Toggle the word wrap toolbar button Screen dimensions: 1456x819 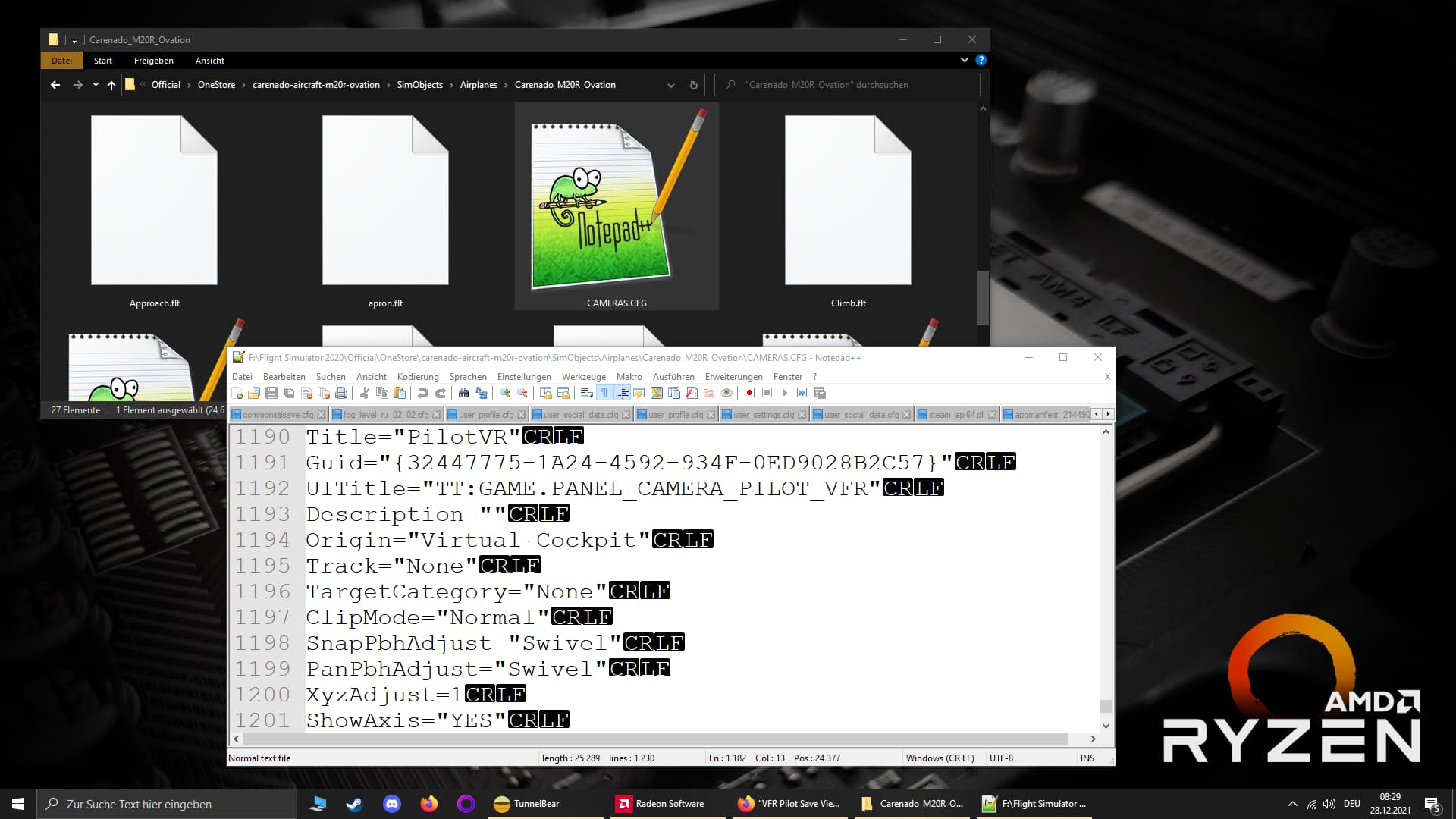586,393
